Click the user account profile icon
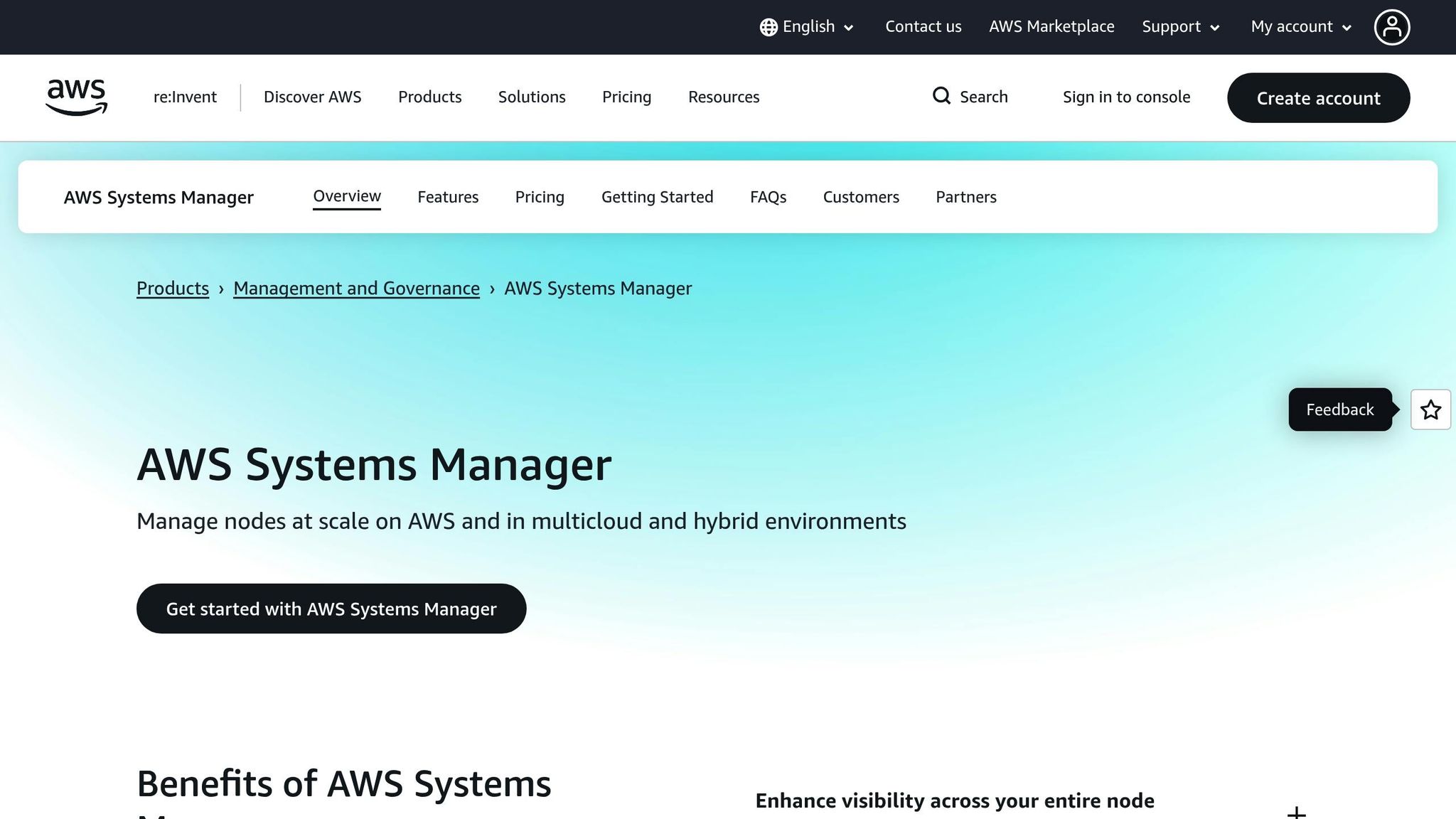This screenshot has width=1456, height=819. (x=1392, y=26)
